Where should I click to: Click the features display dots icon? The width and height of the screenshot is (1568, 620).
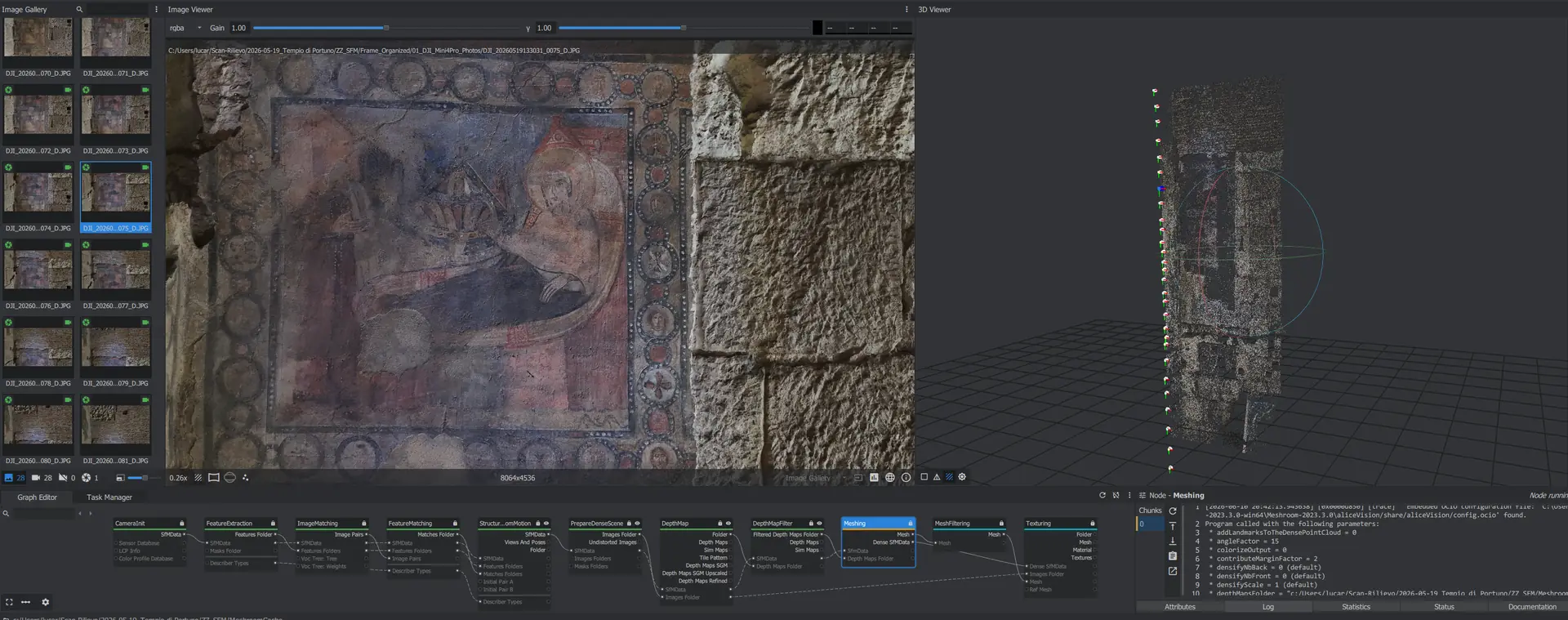[x=245, y=478]
